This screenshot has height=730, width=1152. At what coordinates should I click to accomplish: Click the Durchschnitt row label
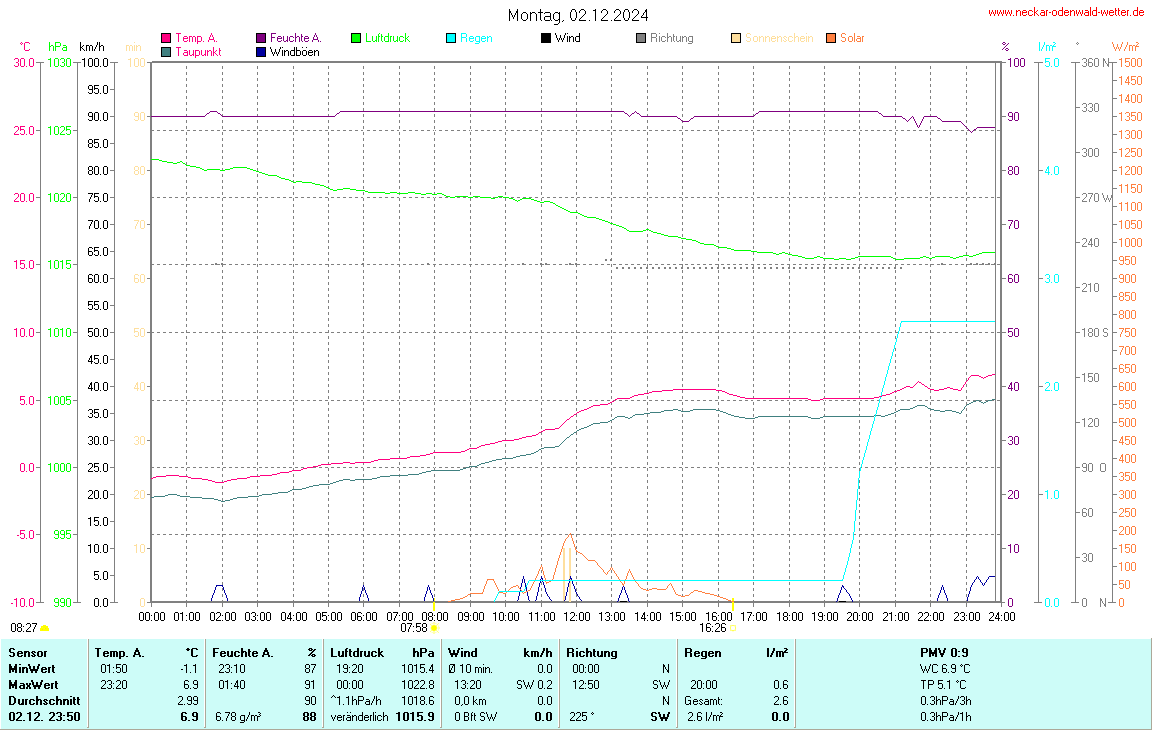tap(43, 700)
